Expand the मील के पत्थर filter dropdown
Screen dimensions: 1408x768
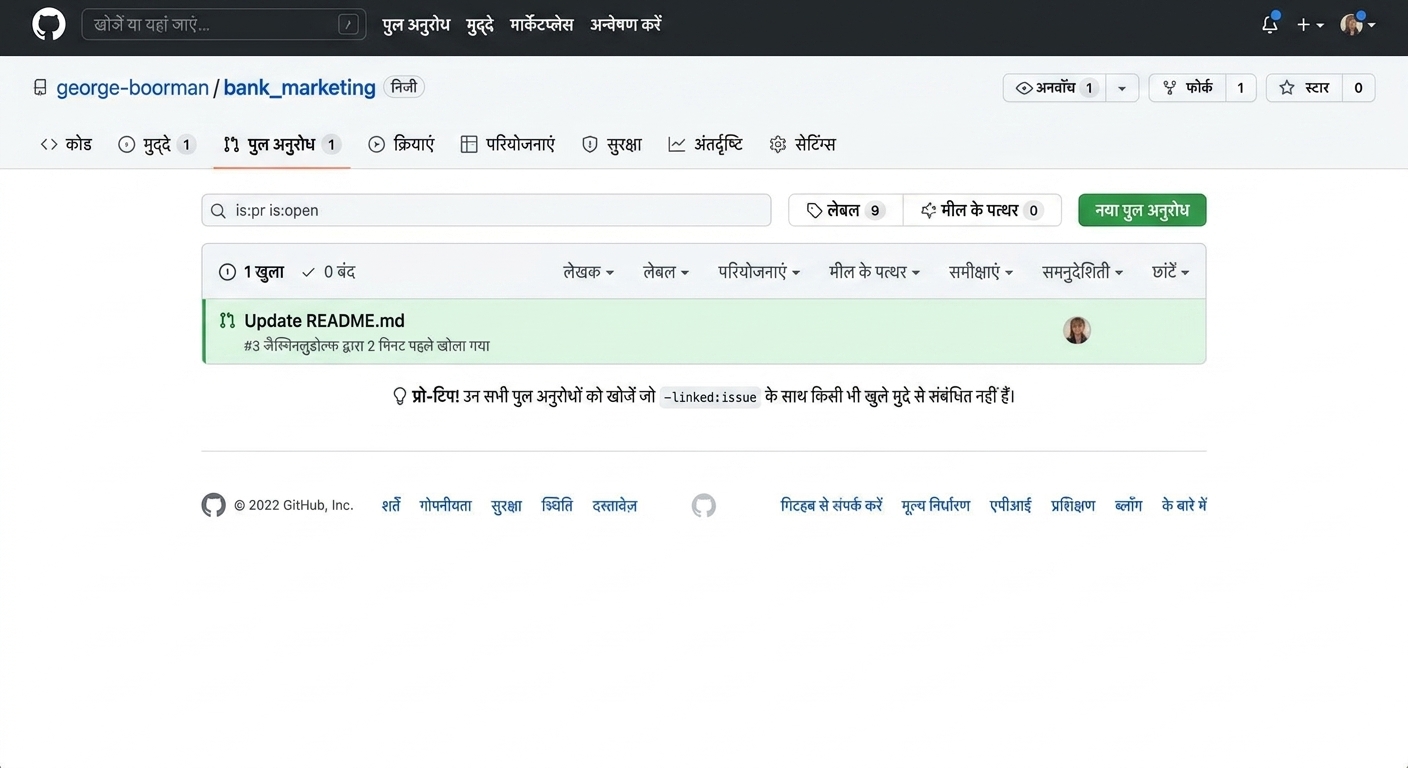[875, 272]
